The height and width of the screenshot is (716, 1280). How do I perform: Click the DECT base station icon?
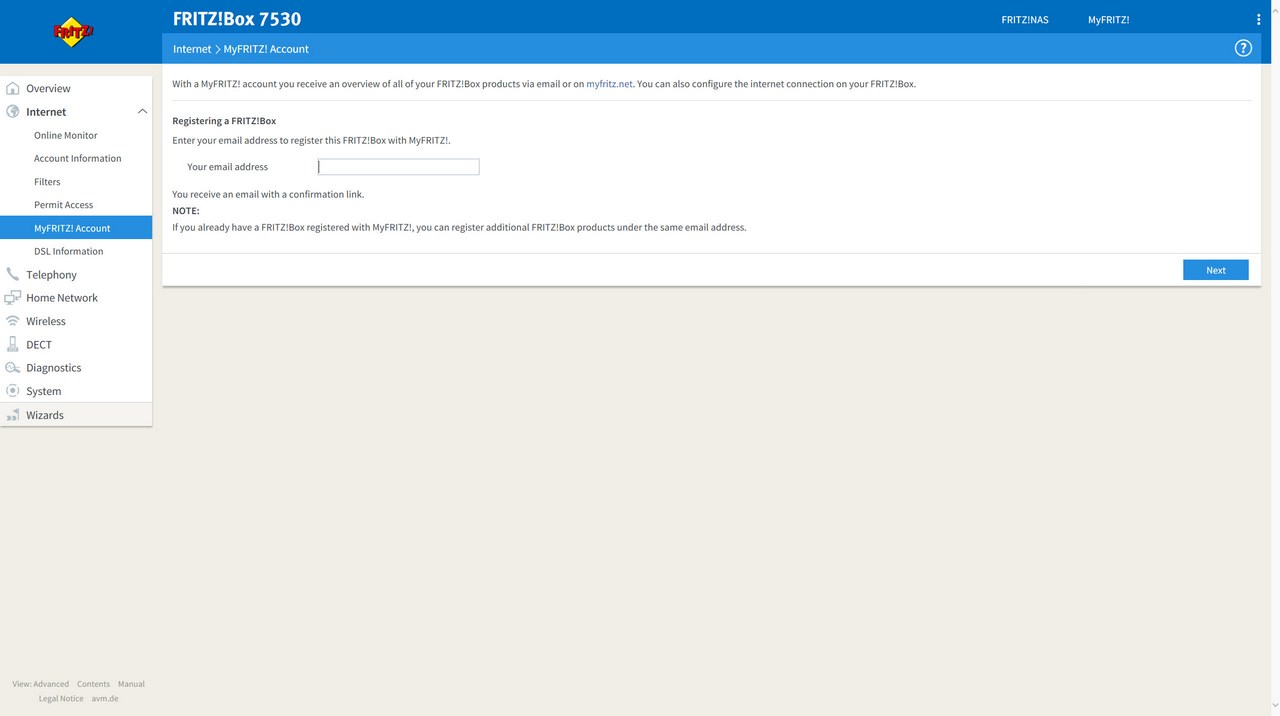pos(12,344)
